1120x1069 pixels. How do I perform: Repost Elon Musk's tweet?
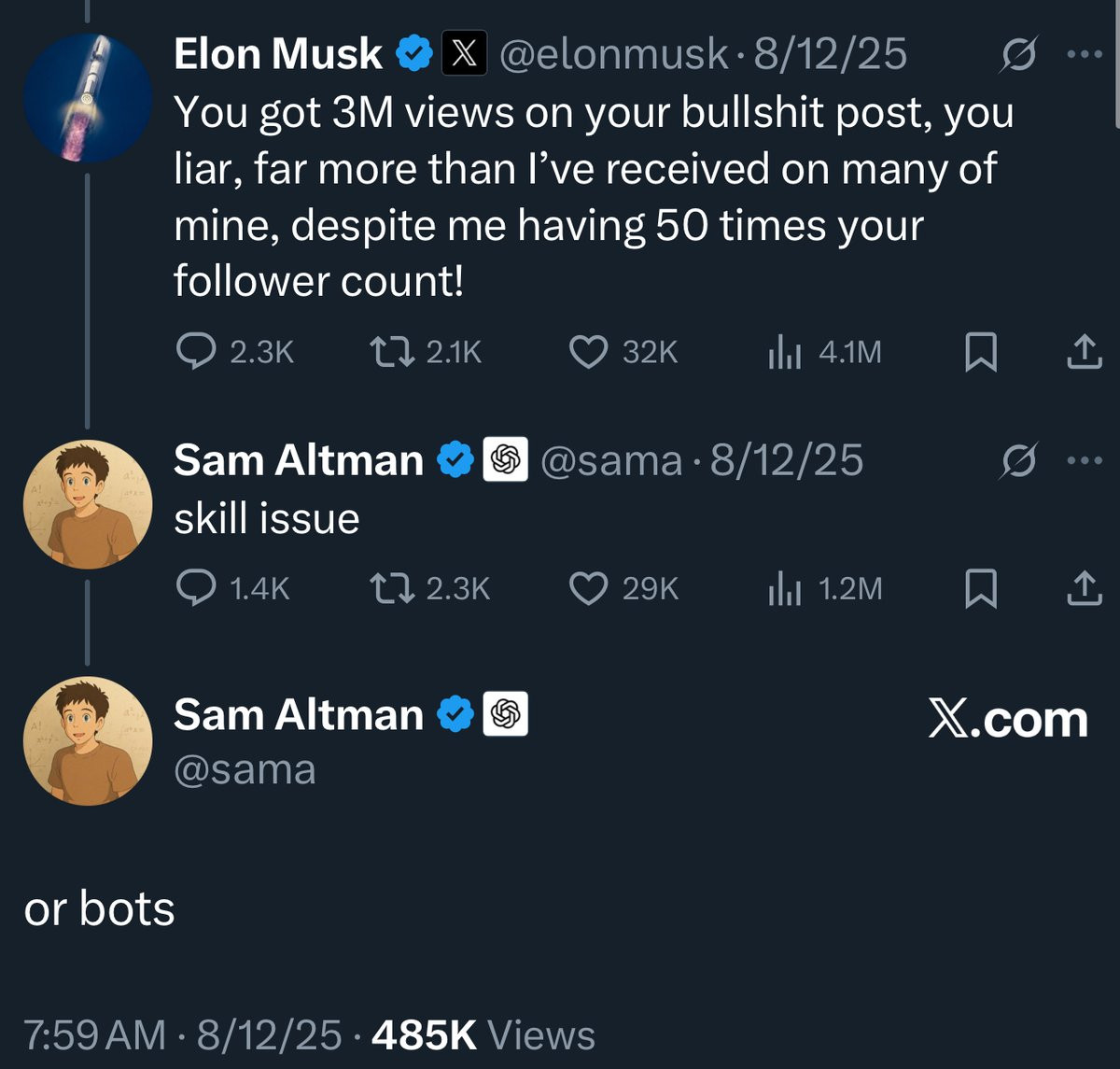[384, 352]
